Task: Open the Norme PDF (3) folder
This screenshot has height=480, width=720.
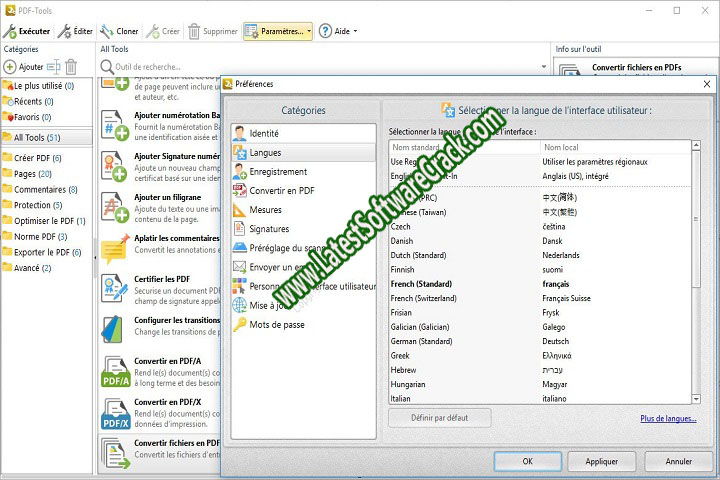Action: [35, 236]
